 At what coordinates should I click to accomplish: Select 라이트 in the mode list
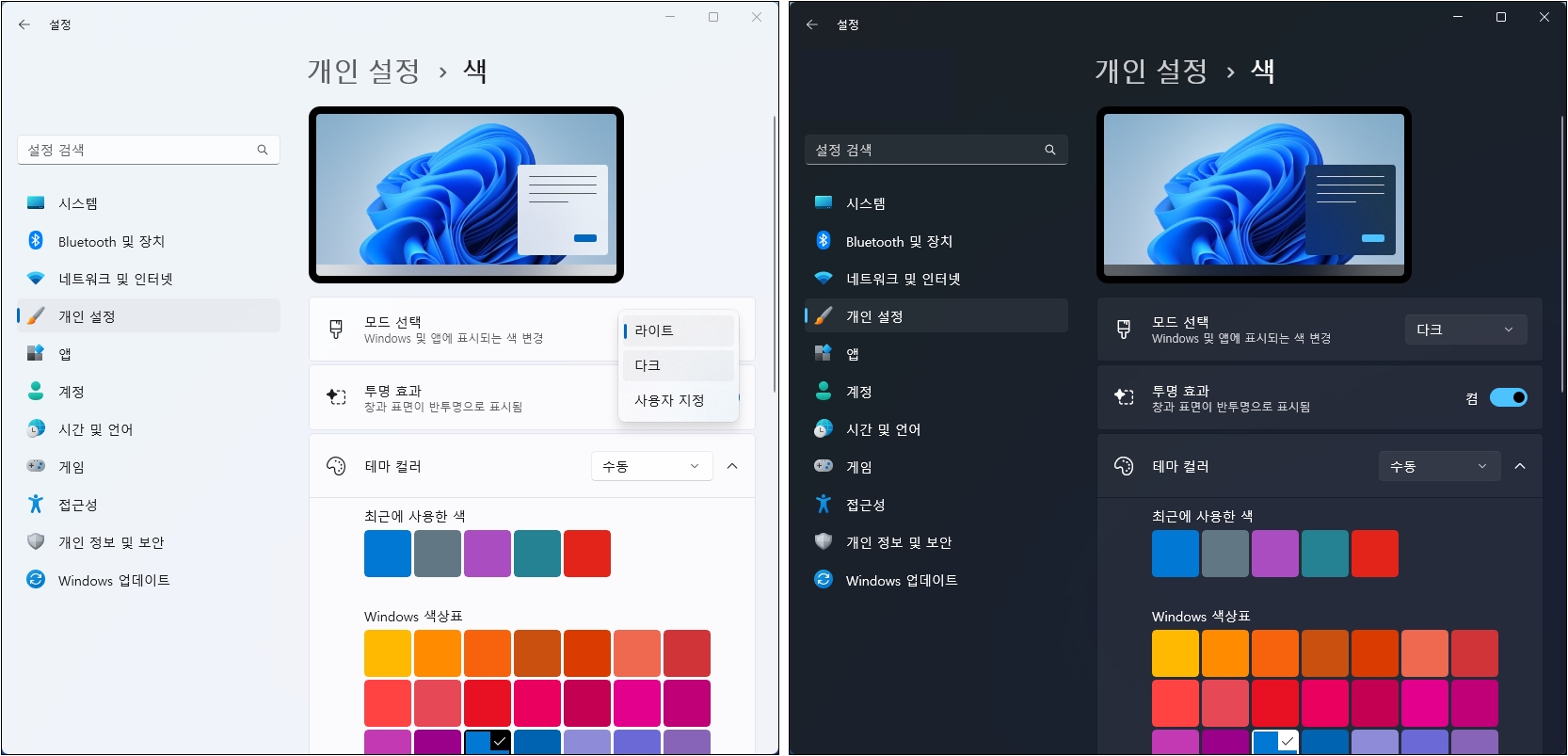click(x=678, y=330)
